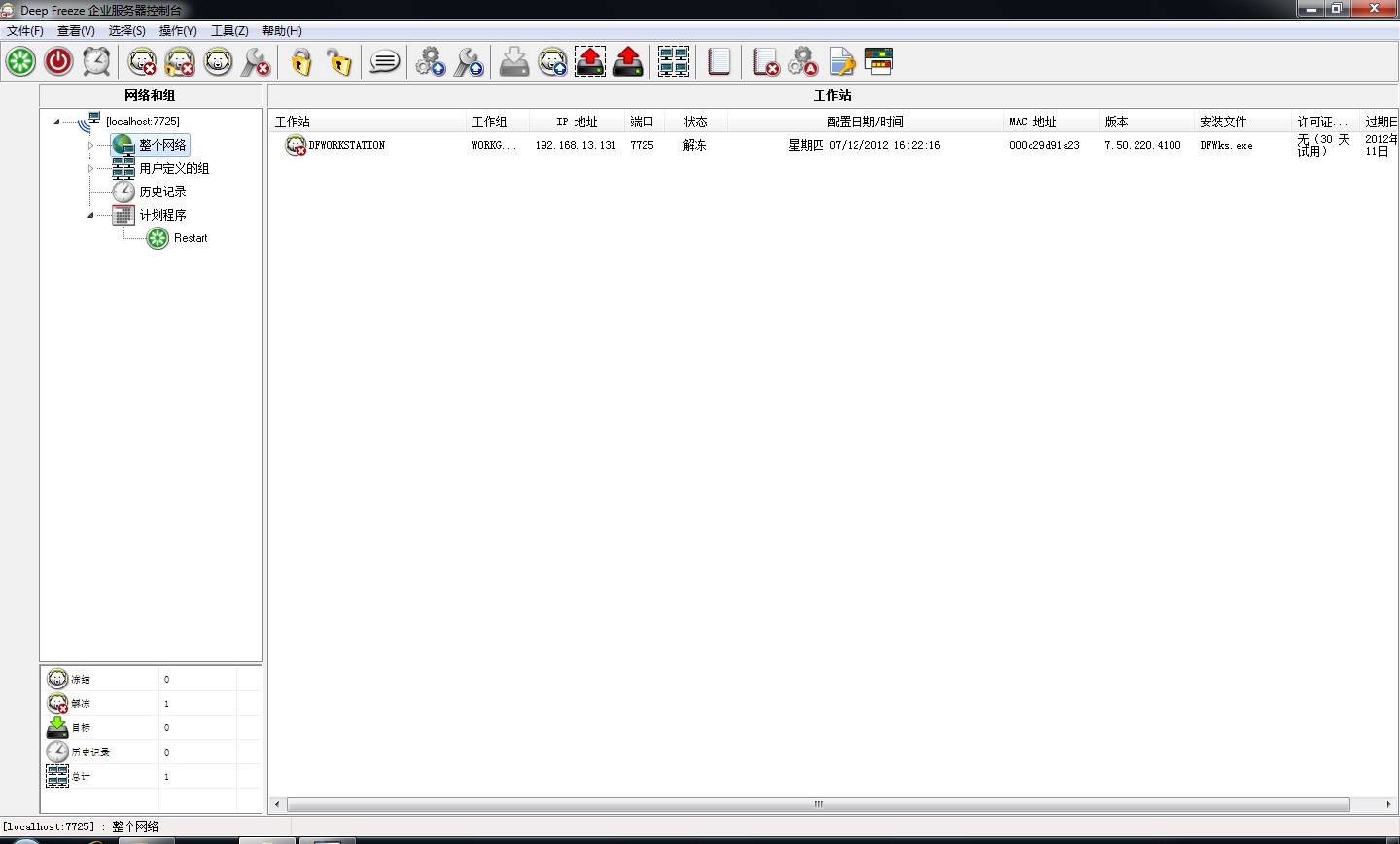Sort by the 工作组 column header
The width and height of the screenshot is (1400, 844).
pos(498,122)
